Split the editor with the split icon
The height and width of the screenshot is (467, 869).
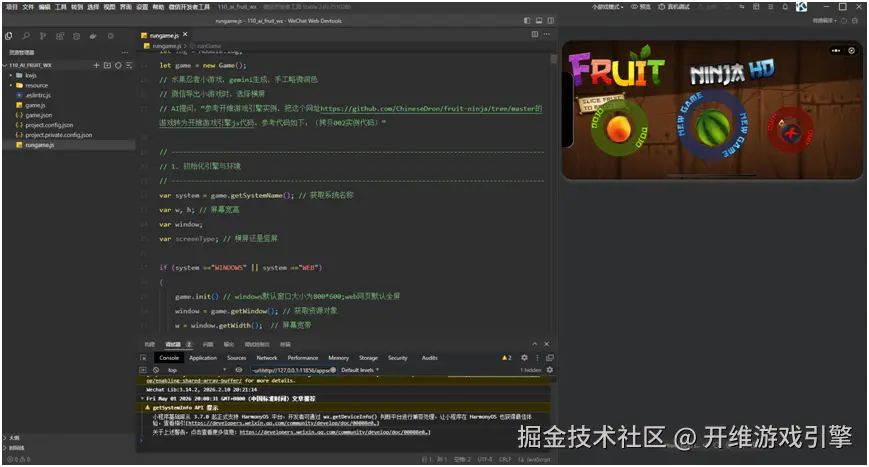click(x=535, y=34)
